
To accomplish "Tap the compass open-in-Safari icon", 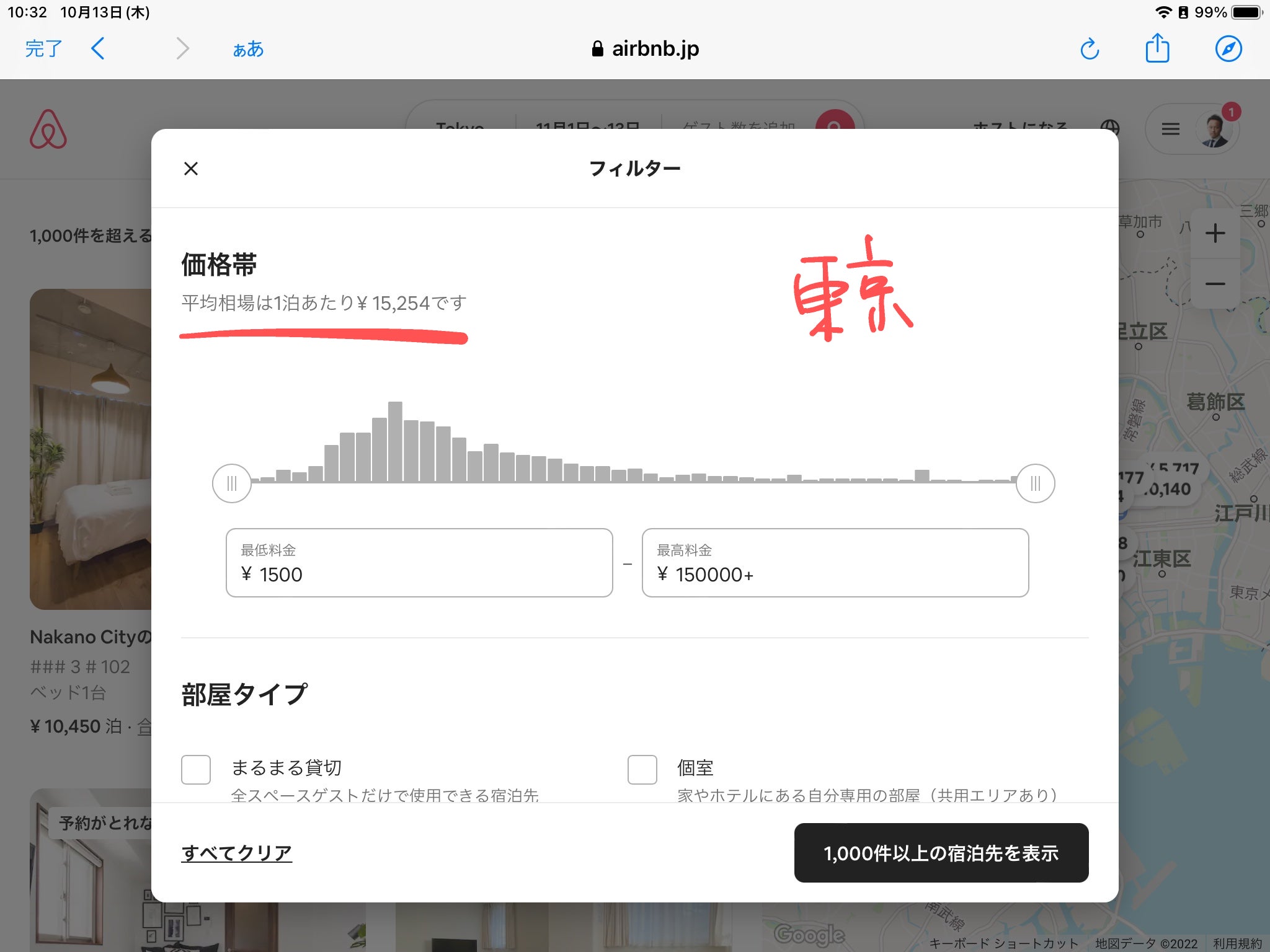I will (1228, 49).
